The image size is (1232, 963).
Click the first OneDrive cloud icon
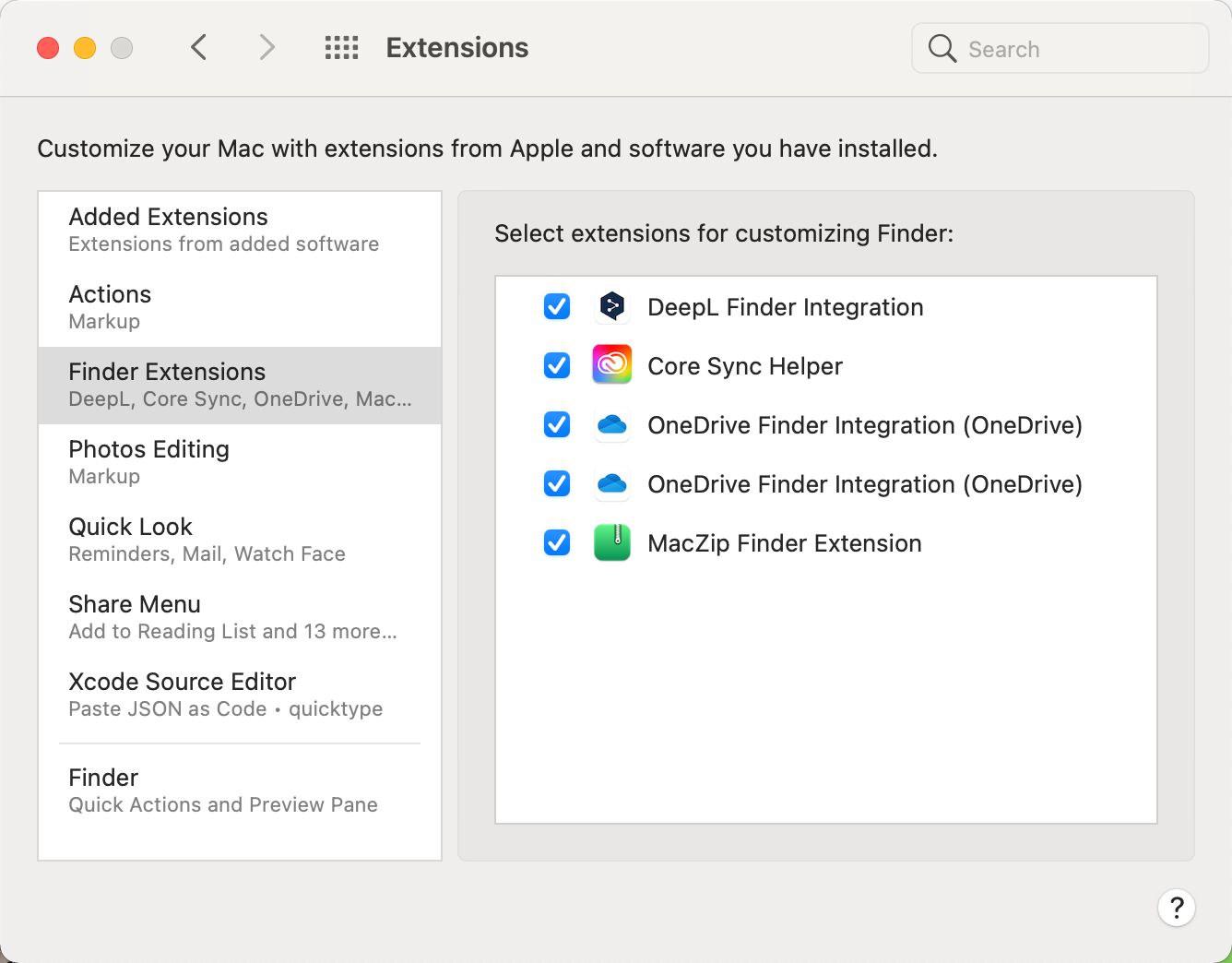[611, 424]
